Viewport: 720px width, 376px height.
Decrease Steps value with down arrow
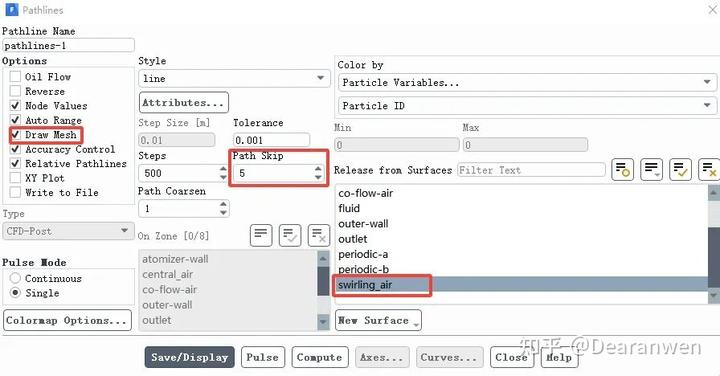coord(223,177)
